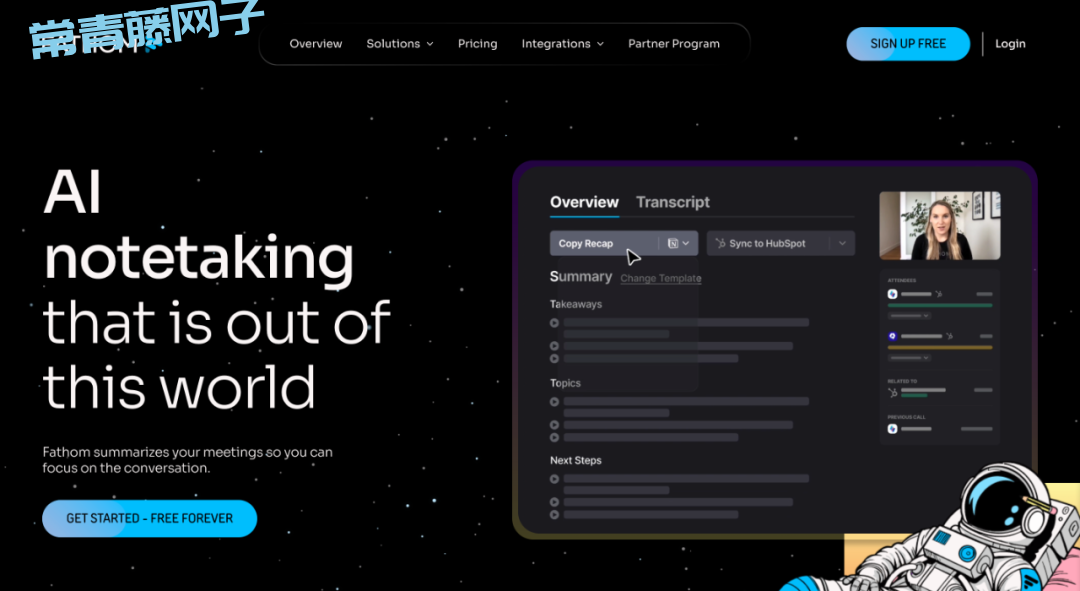Viewport: 1080px width, 591px height.
Task: Click the SIGN UP FREE button
Action: tap(907, 44)
